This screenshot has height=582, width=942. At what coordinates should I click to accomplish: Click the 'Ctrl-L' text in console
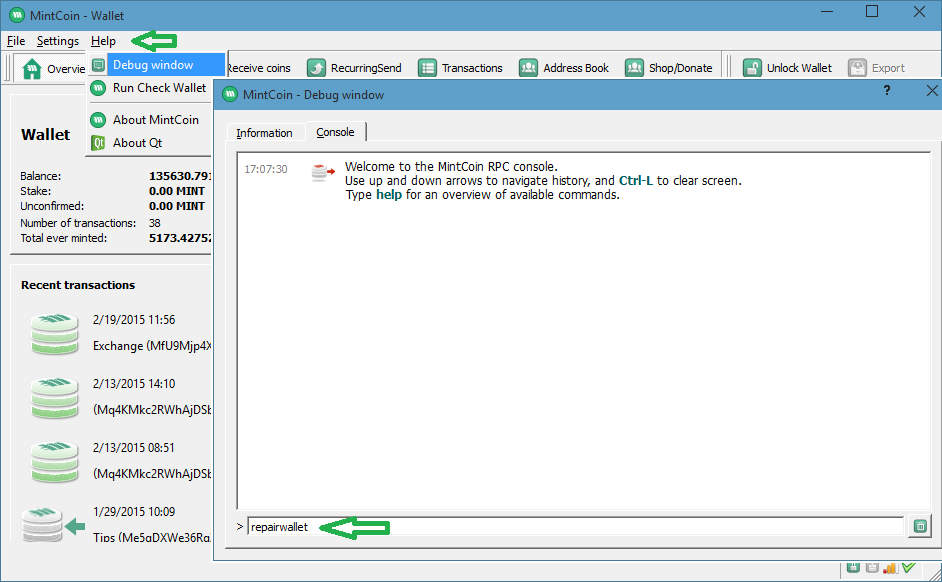pos(636,181)
